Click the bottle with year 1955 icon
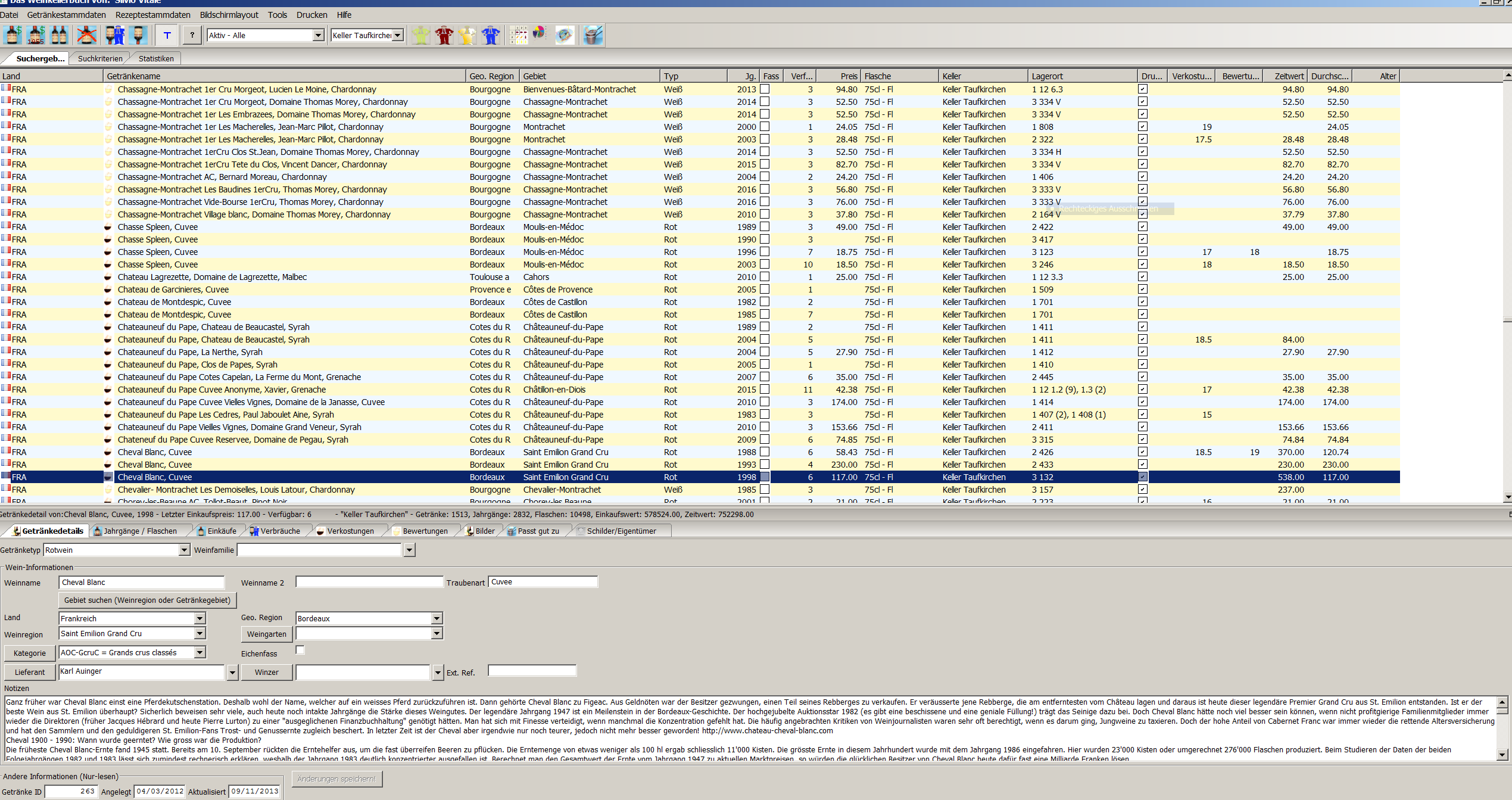This screenshot has width=1512, height=800. (x=36, y=35)
